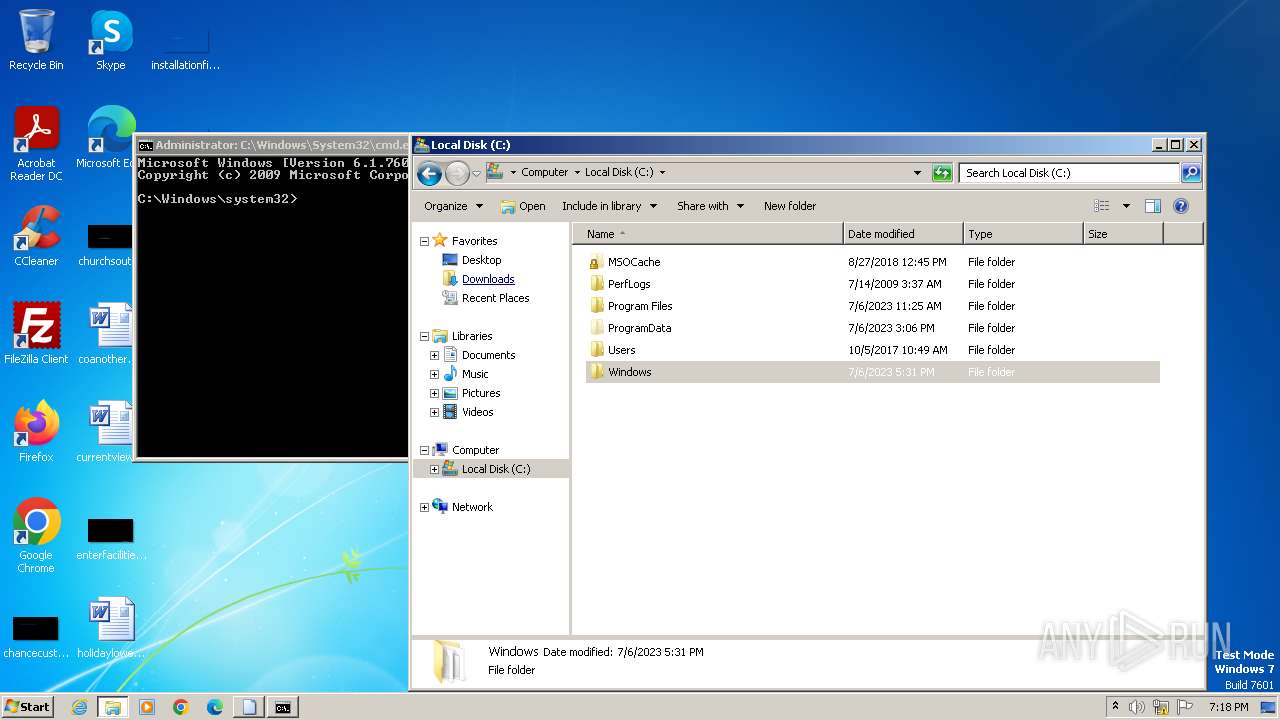
Task: Sort by the Type column header
Action: [x=1023, y=234]
